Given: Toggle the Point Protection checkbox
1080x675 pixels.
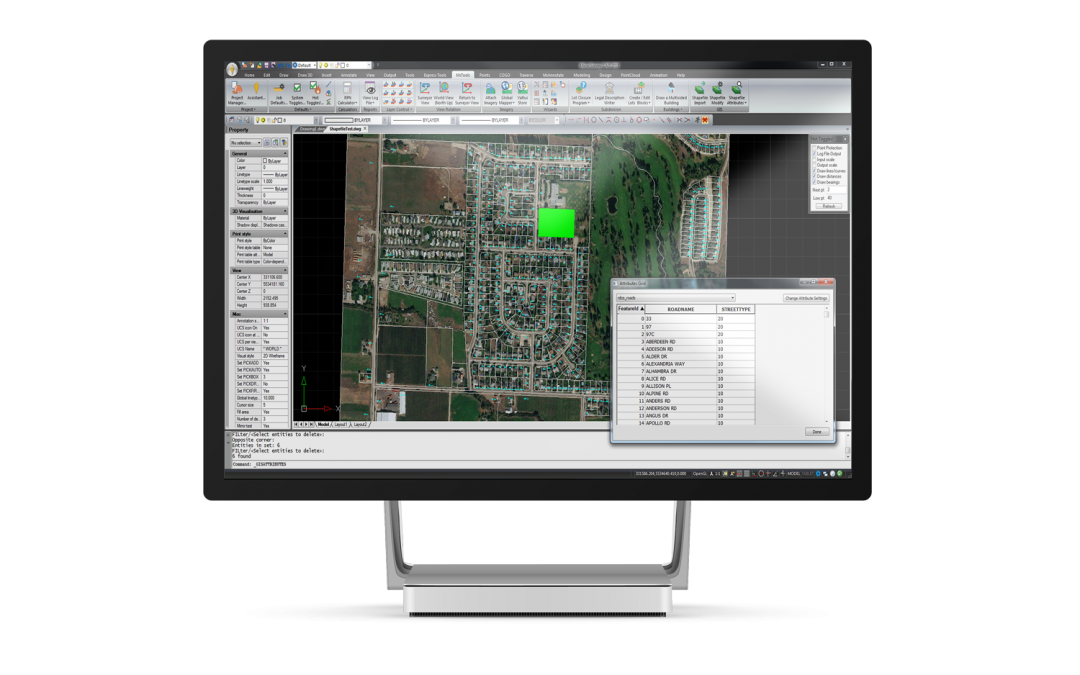Looking at the screenshot, I should 812,148.
